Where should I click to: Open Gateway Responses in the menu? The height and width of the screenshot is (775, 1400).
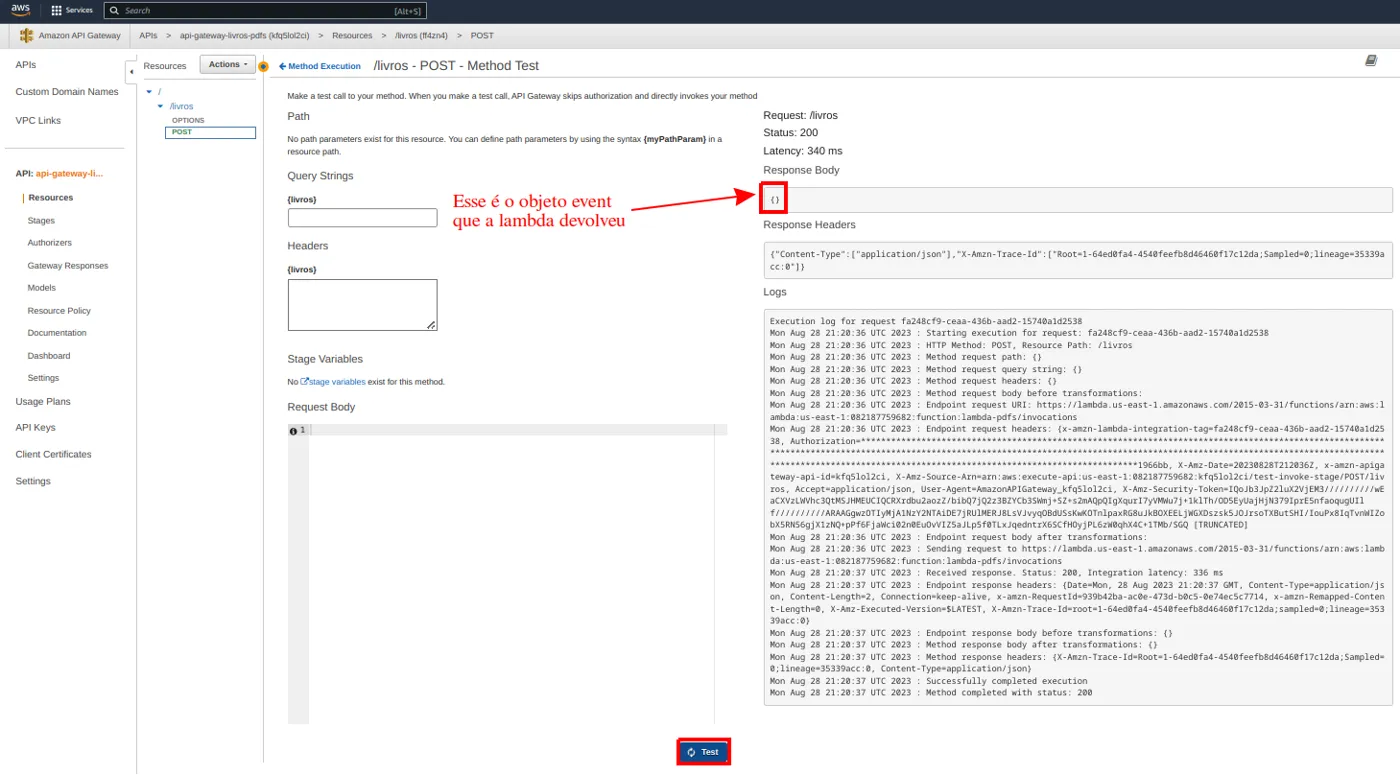tap(68, 266)
